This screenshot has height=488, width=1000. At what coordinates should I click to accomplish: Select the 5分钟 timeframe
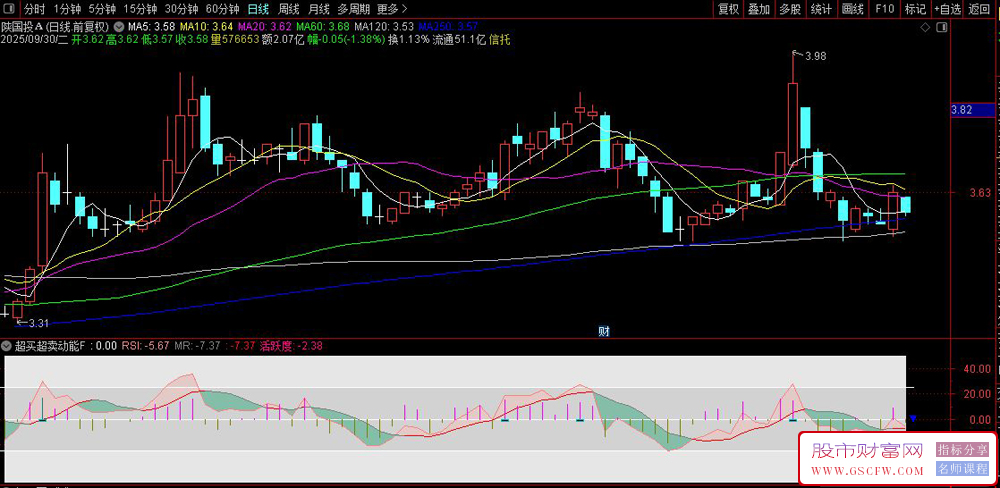pyautogui.click(x=102, y=9)
